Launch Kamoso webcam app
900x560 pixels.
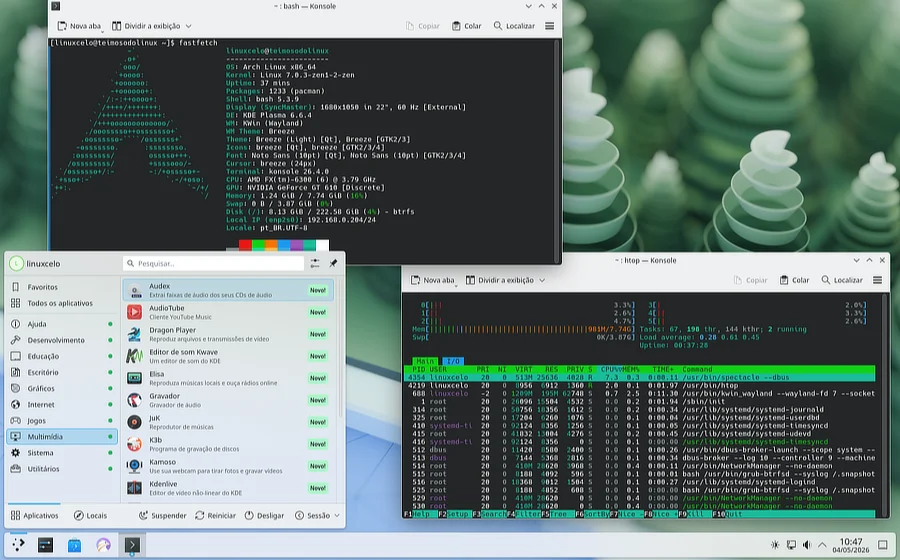228,466
